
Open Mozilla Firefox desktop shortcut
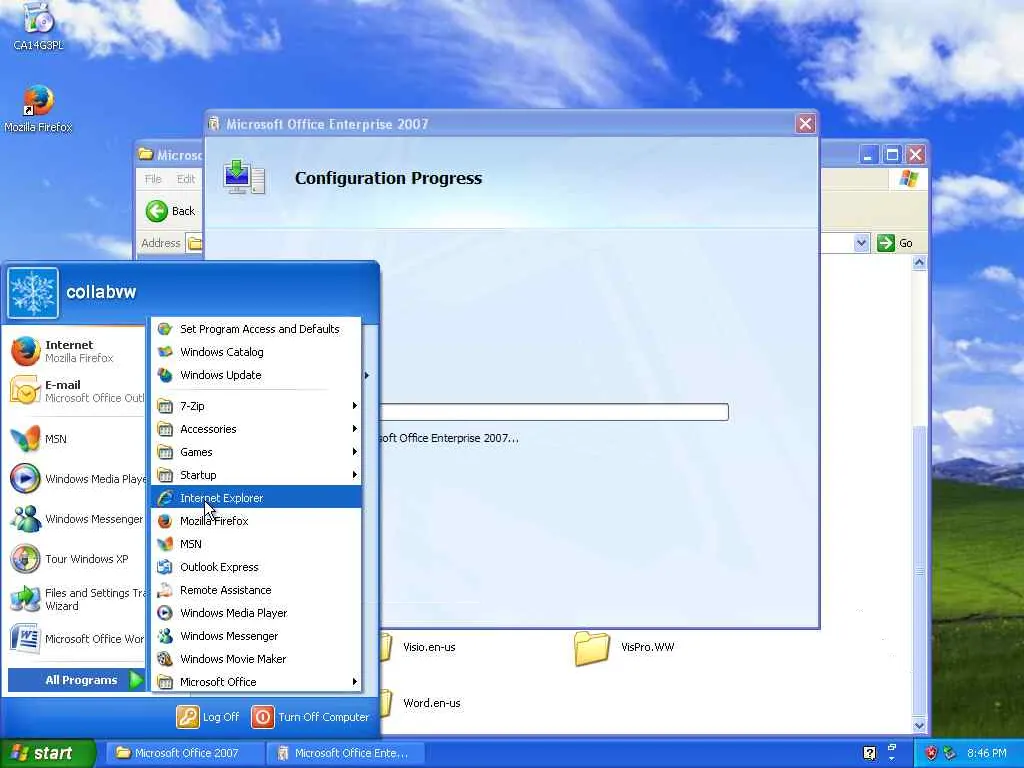coord(38,109)
